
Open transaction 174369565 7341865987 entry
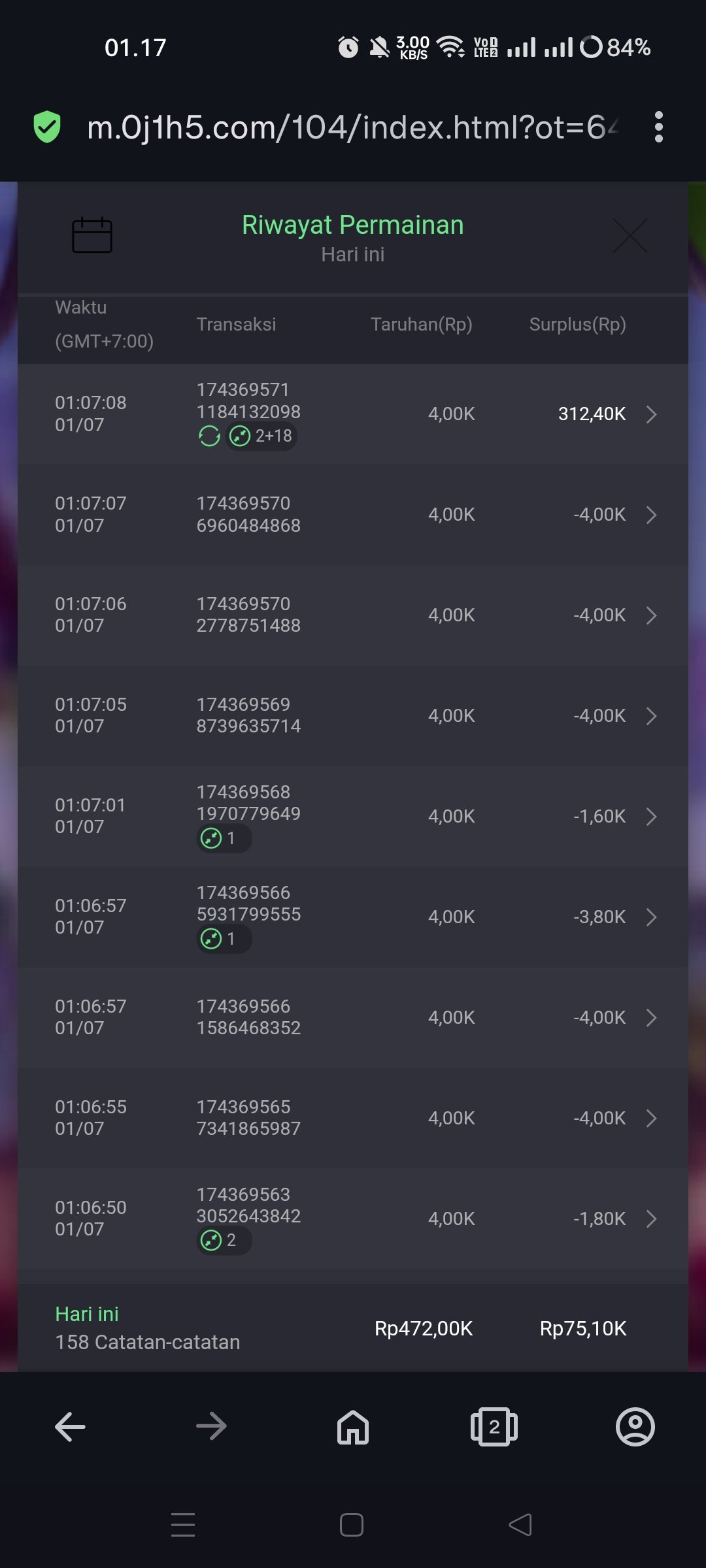248,1118
